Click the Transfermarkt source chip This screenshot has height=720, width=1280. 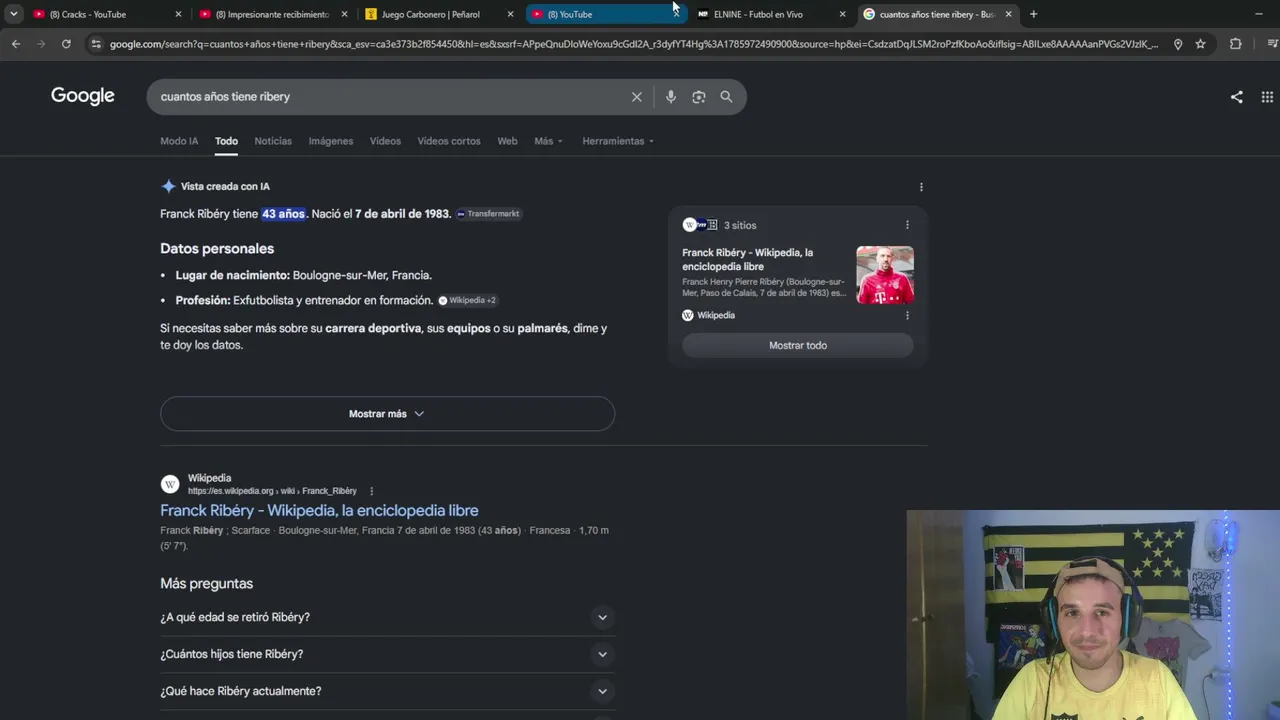click(488, 214)
